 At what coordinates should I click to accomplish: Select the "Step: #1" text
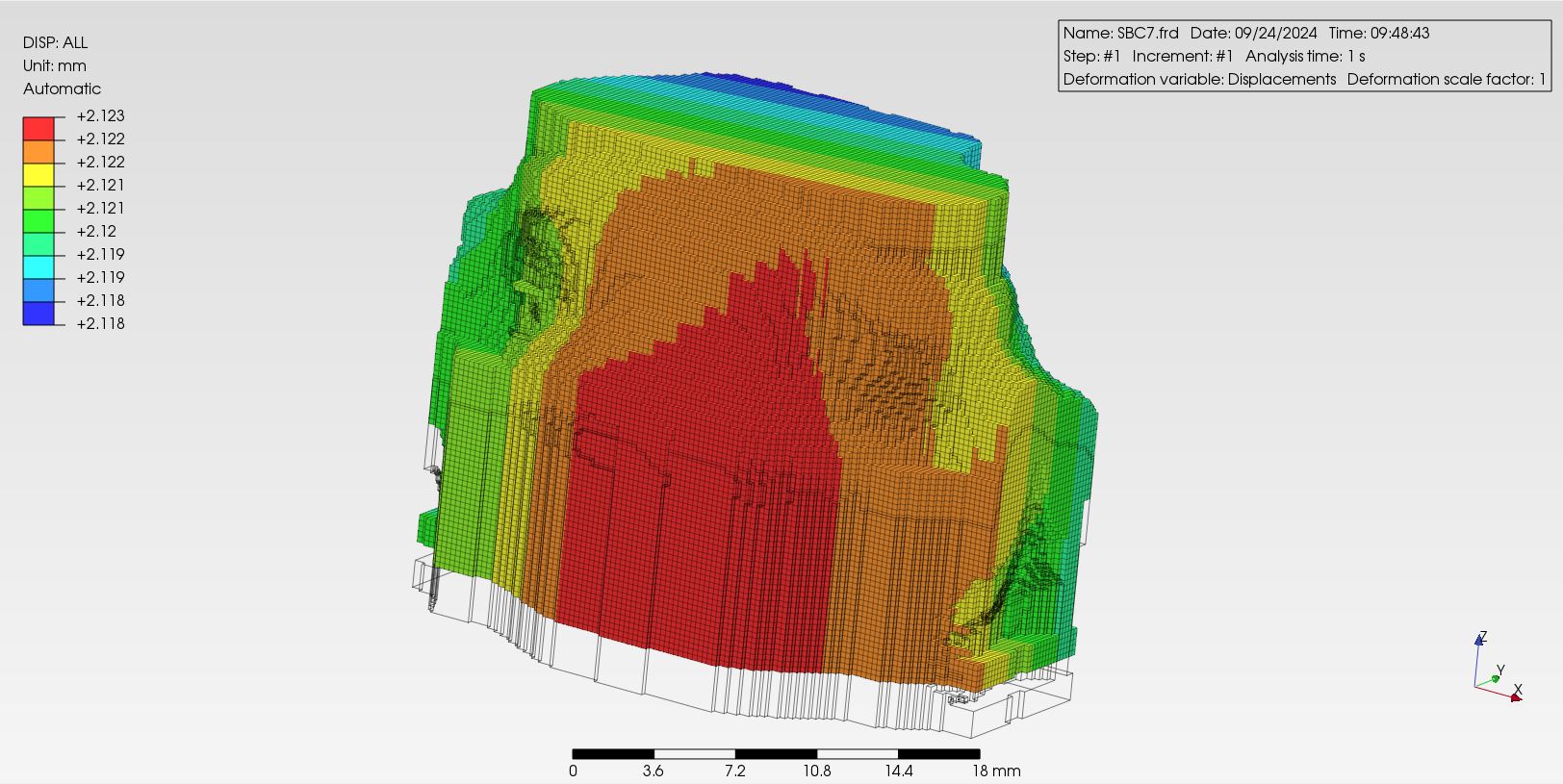(x=1092, y=56)
